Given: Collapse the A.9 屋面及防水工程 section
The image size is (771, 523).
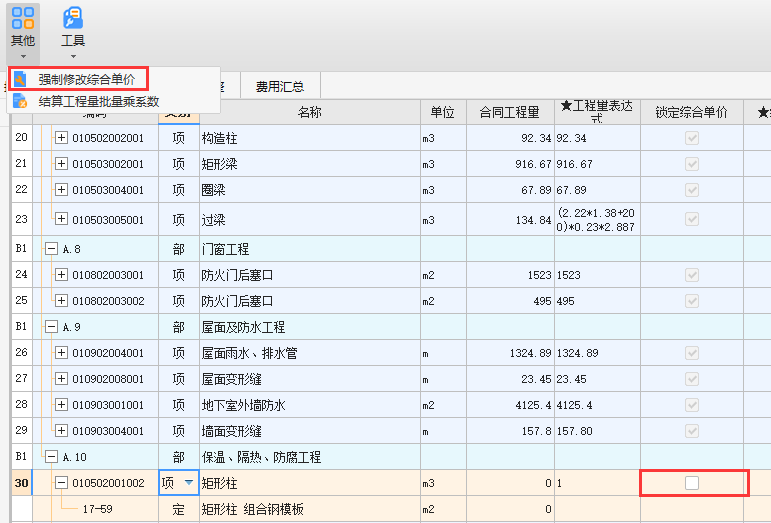Looking at the screenshot, I should tap(51, 327).
